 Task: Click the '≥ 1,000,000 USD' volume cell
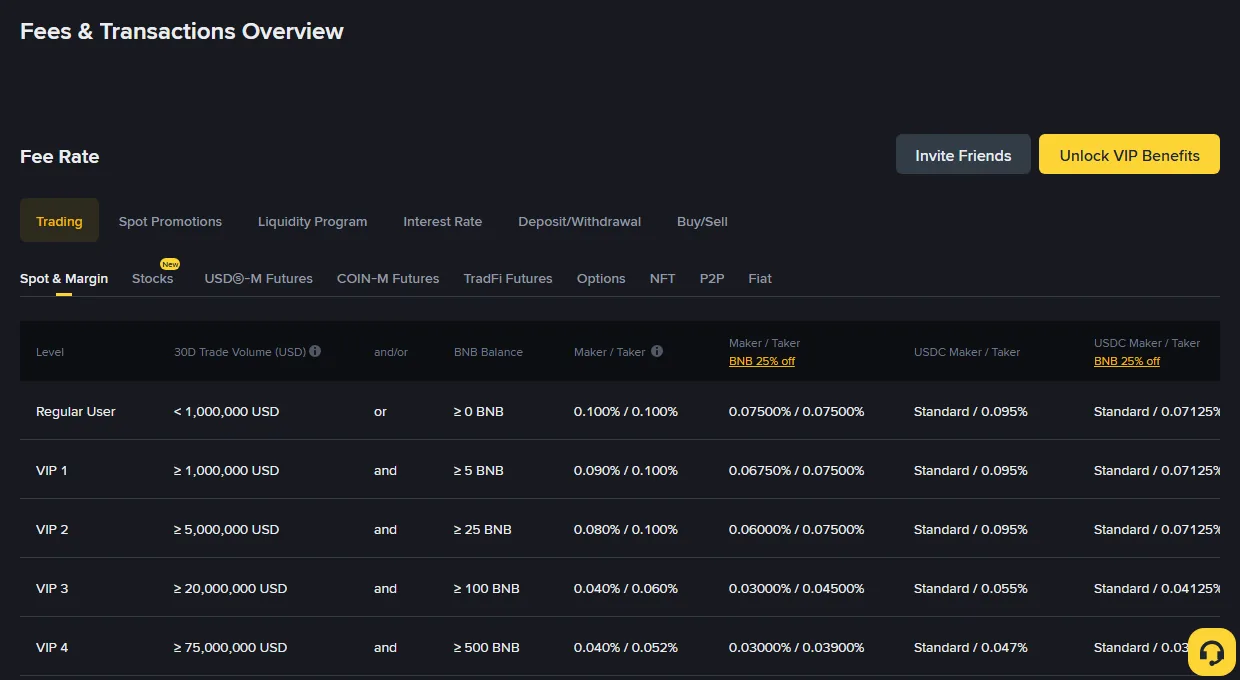point(227,470)
